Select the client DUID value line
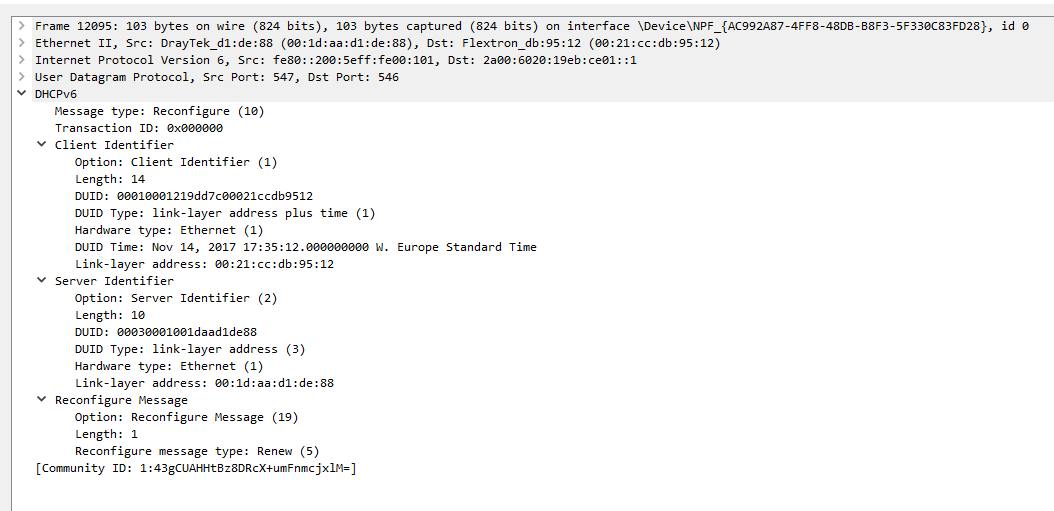This screenshot has width=1054, height=511. 194,196
